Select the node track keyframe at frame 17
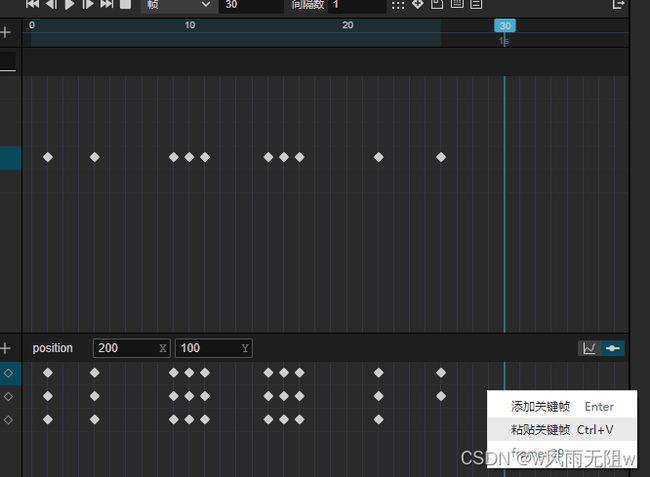The height and width of the screenshot is (477, 650). click(300, 157)
